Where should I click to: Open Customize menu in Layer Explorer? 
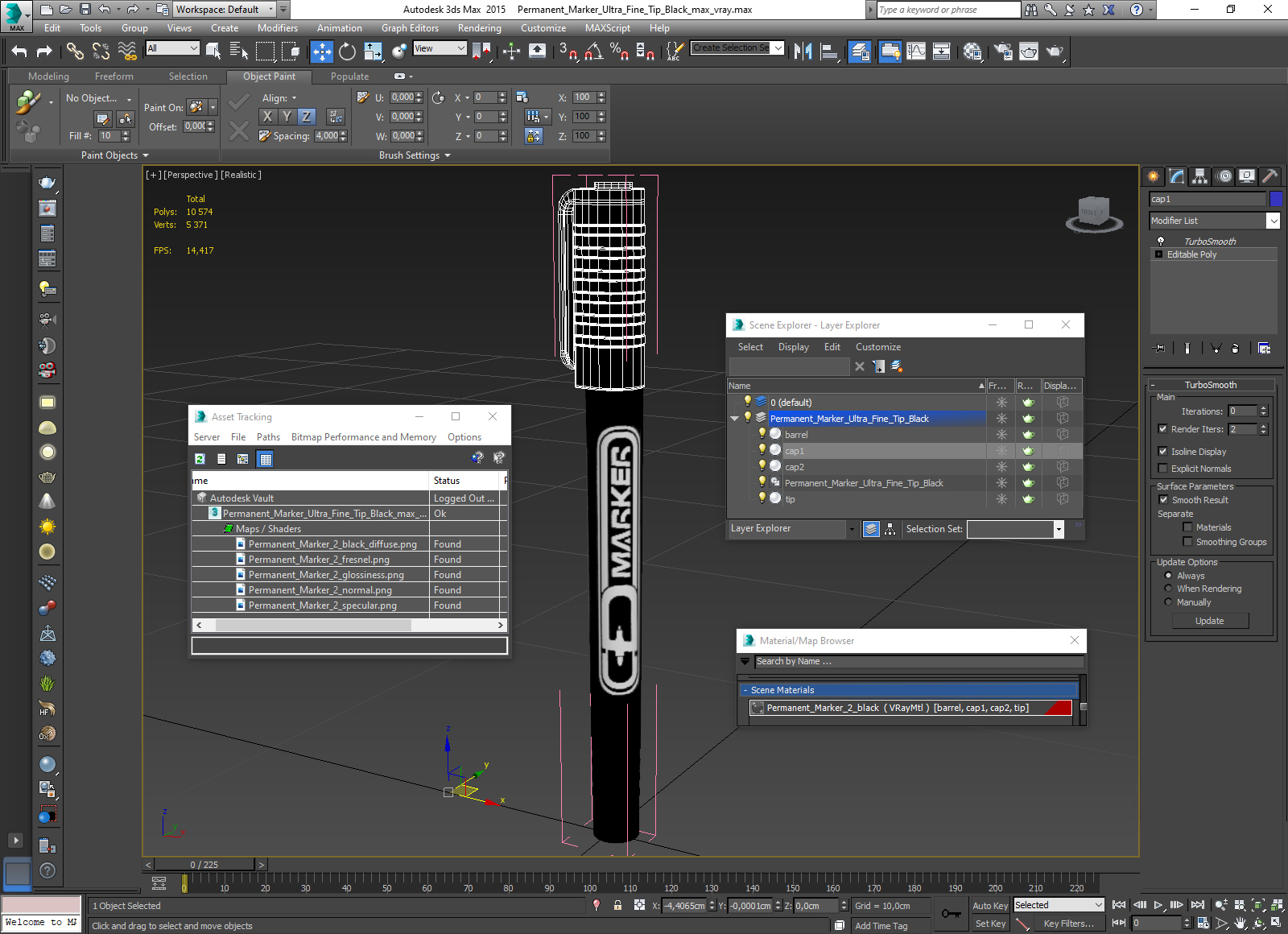coord(877,347)
